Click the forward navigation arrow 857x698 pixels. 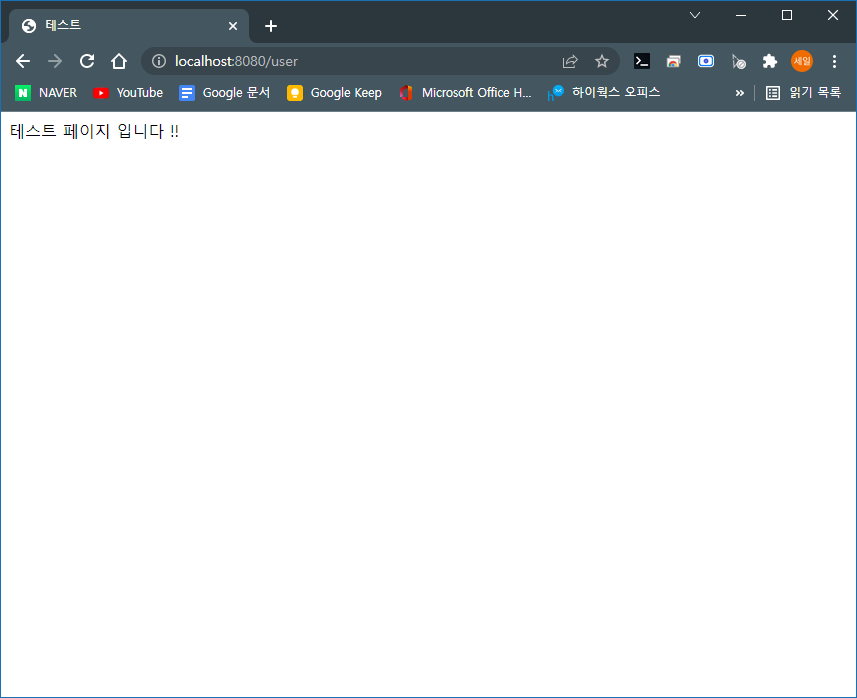click(x=55, y=61)
